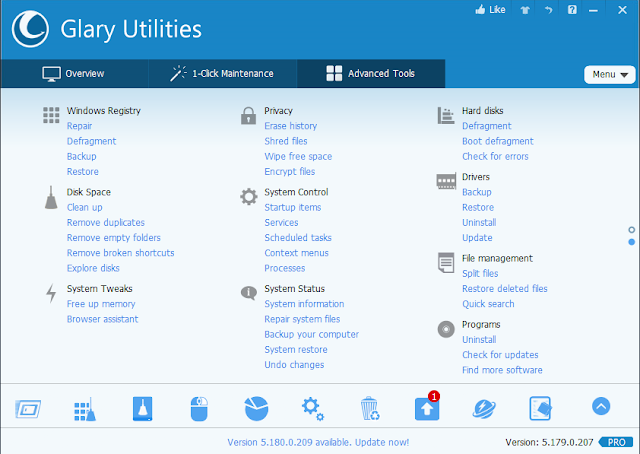Image resolution: width=640 pixels, height=454 pixels.
Task: Open Backup your computer link
Action: (311, 334)
